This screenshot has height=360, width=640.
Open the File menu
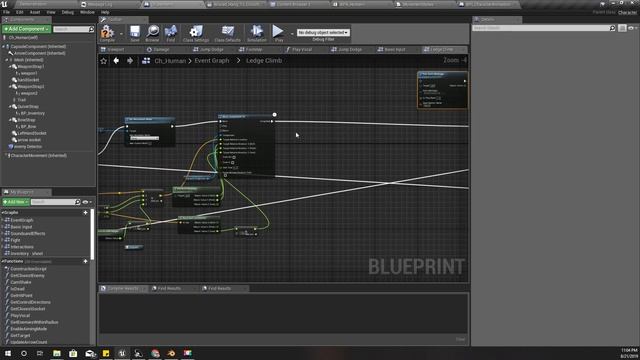pos(7,12)
